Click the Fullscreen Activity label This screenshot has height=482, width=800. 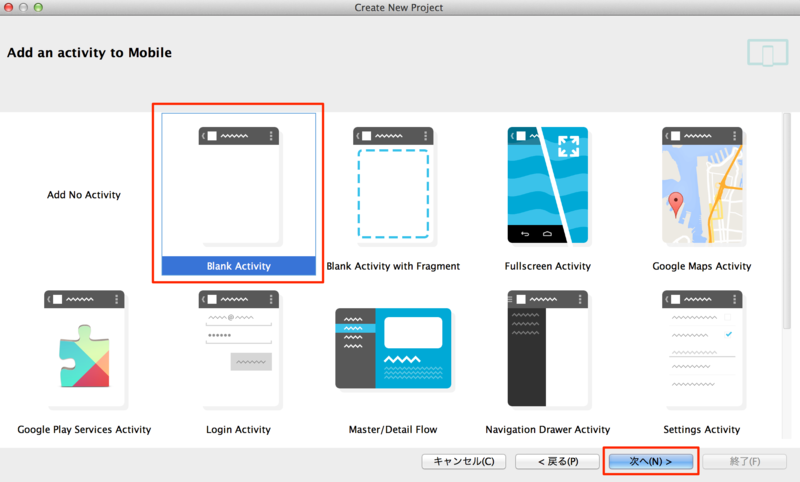point(547,266)
